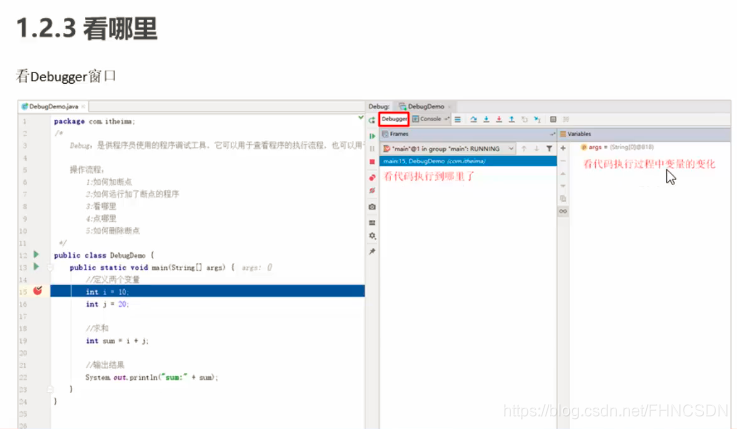Toggle Mute Breakpoints icon
This screenshot has width=737, height=429.
pos(372,190)
